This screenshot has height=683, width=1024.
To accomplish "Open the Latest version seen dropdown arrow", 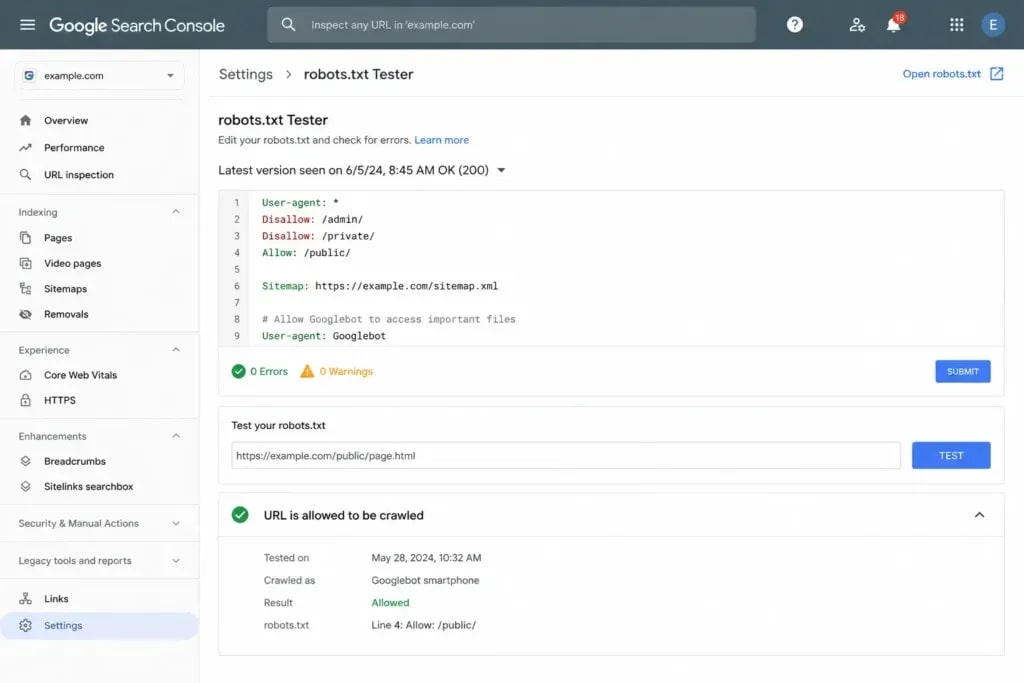I will [x=501, y=170].
